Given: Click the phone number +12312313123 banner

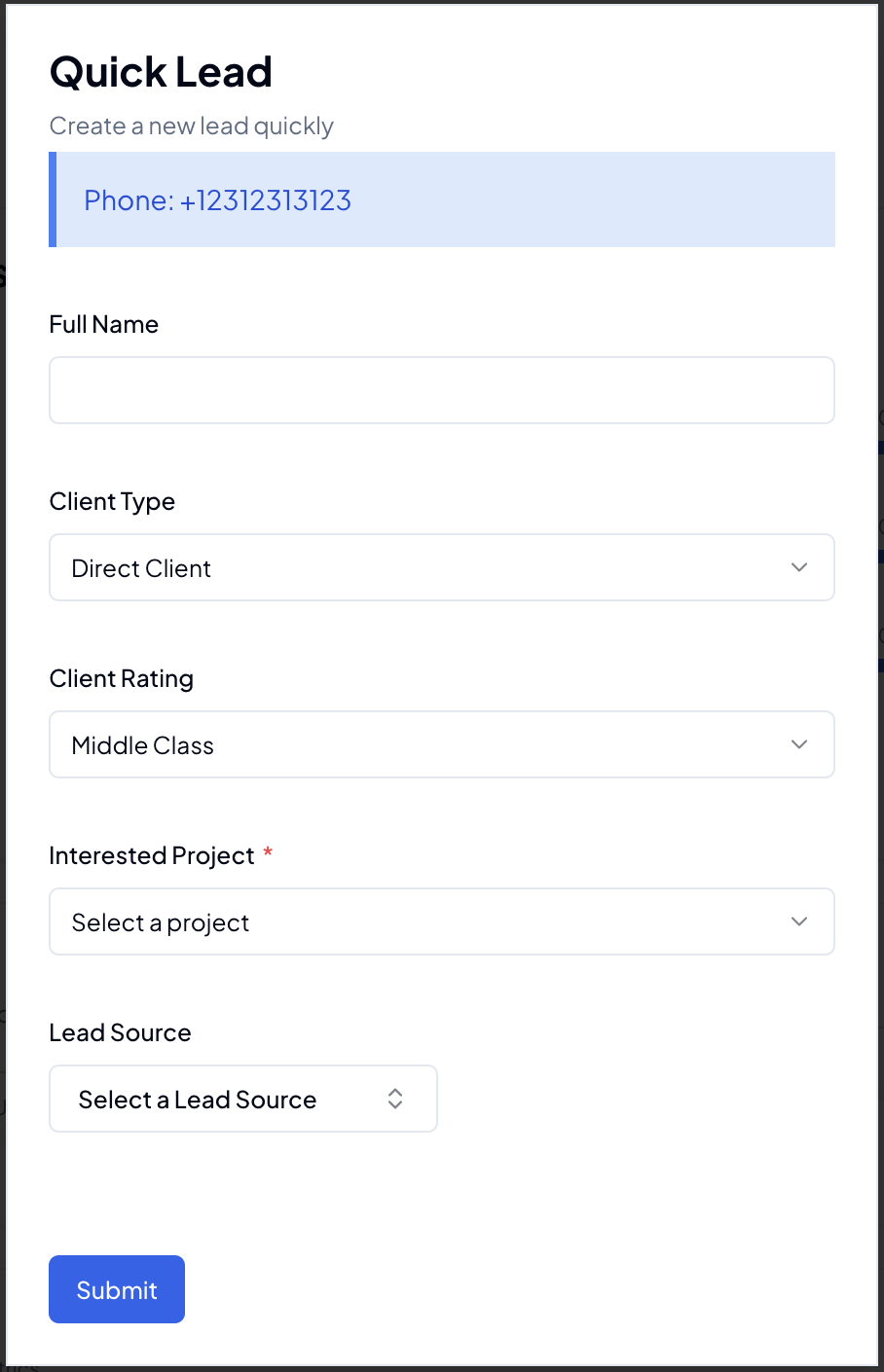Looking at the screenshot, I should (x=442, y=199).
